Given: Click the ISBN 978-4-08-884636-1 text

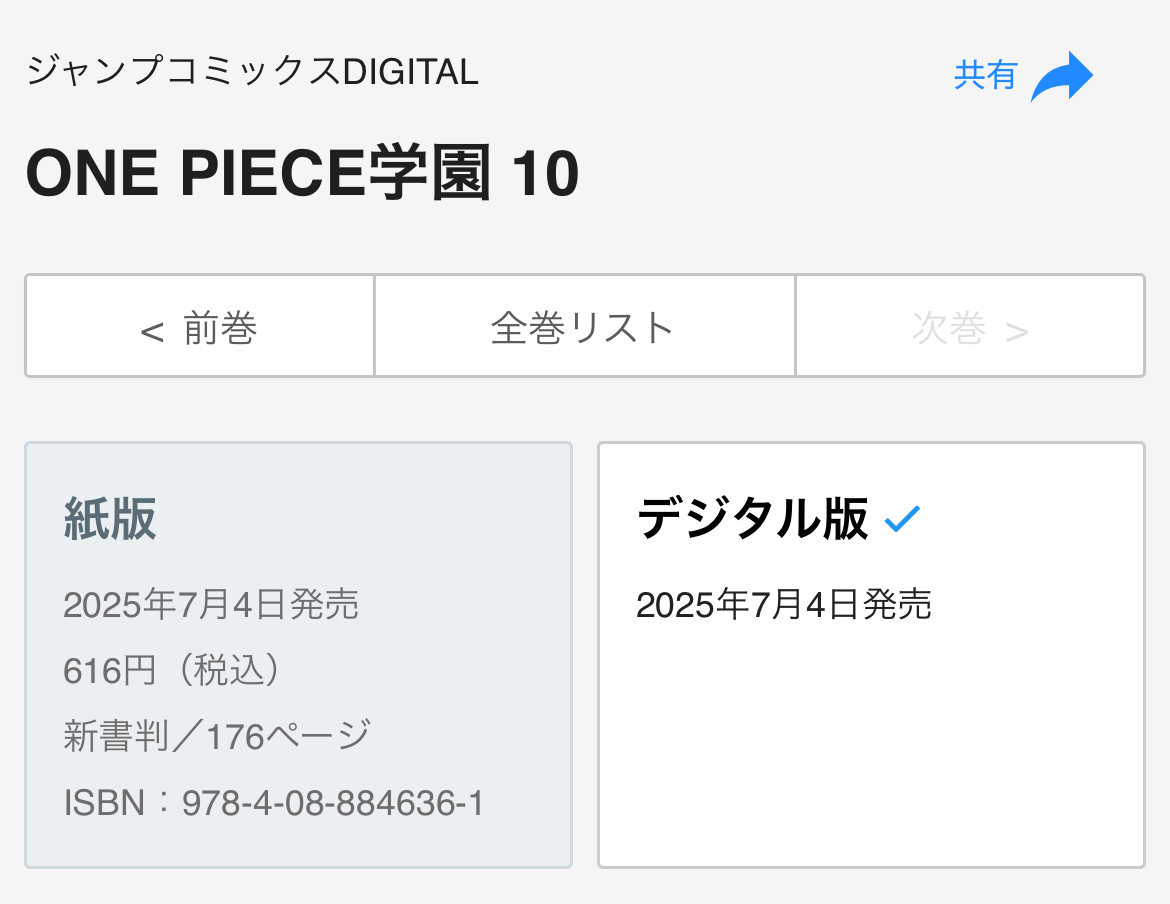Looking at the screenshot, I should 274,803.
